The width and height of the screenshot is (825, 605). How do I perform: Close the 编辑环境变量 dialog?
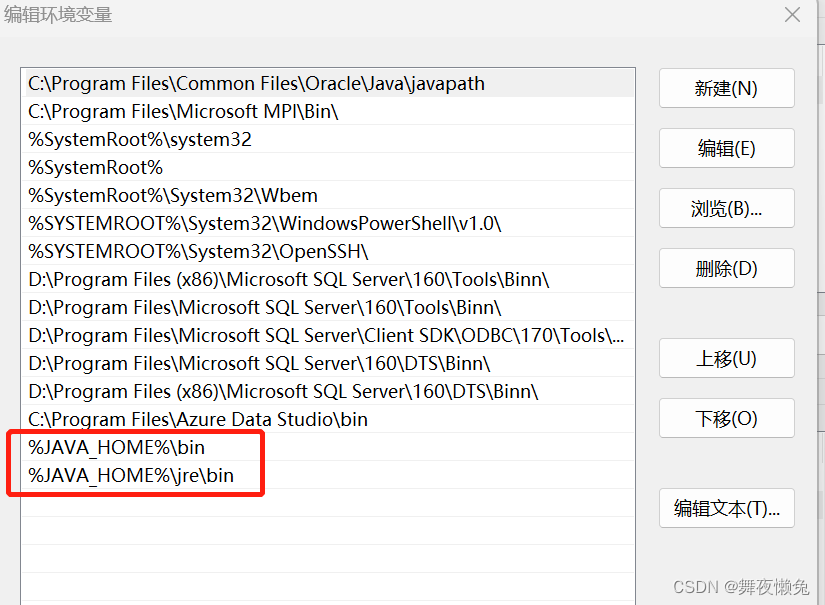(792, 14)
